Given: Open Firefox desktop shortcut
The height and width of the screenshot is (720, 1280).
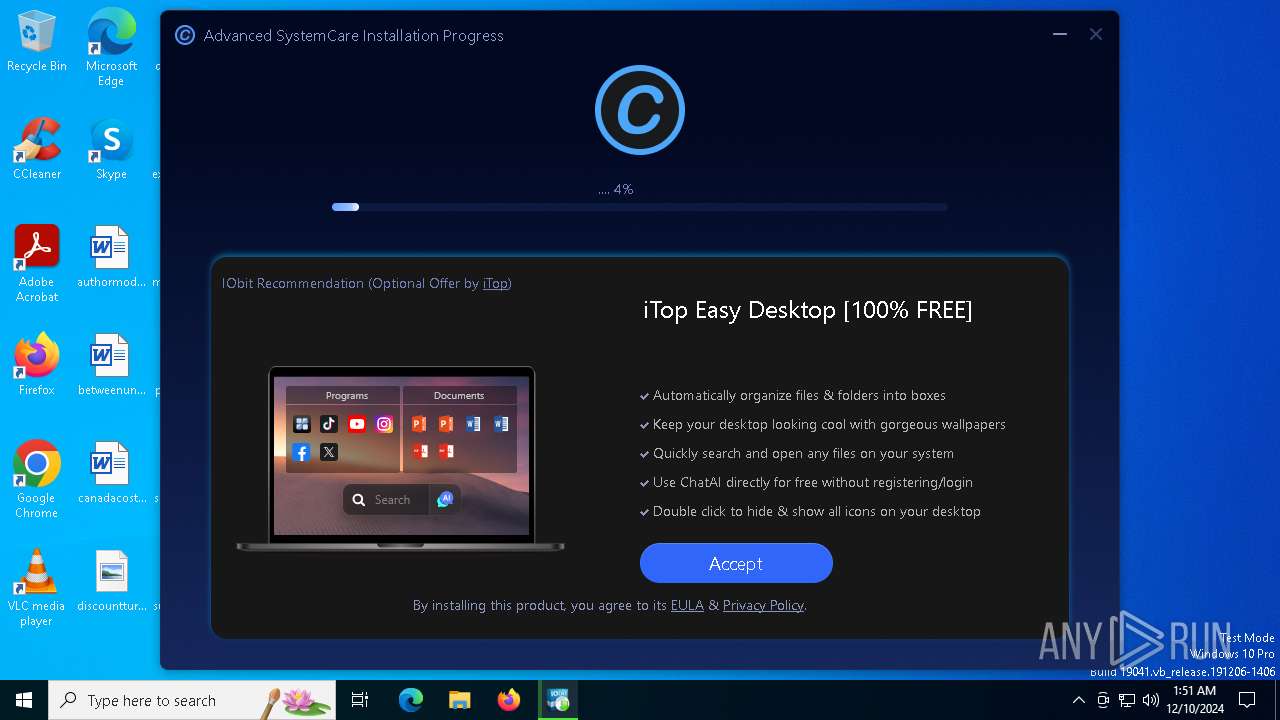Looking at the screenshot, I should coord(37,365).
